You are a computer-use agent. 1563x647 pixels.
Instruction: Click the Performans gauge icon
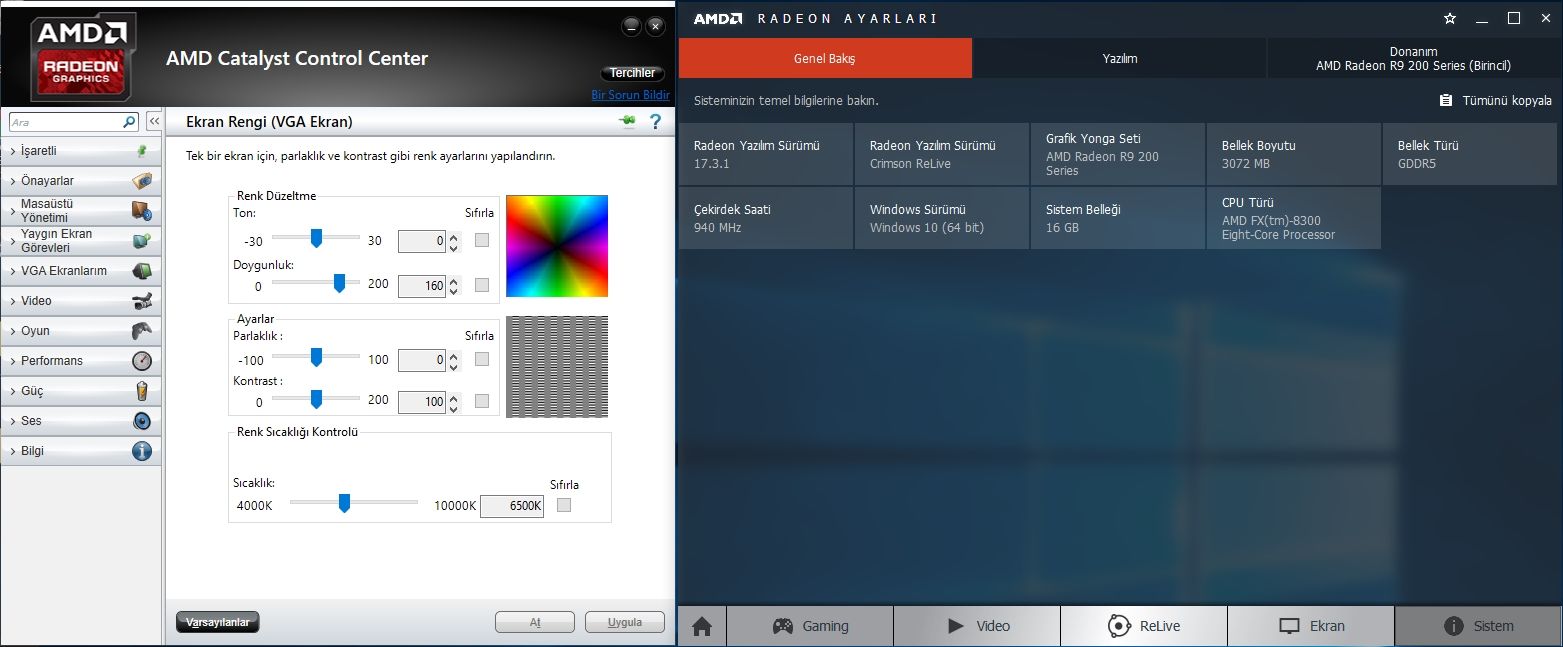[x=142, y=361]
